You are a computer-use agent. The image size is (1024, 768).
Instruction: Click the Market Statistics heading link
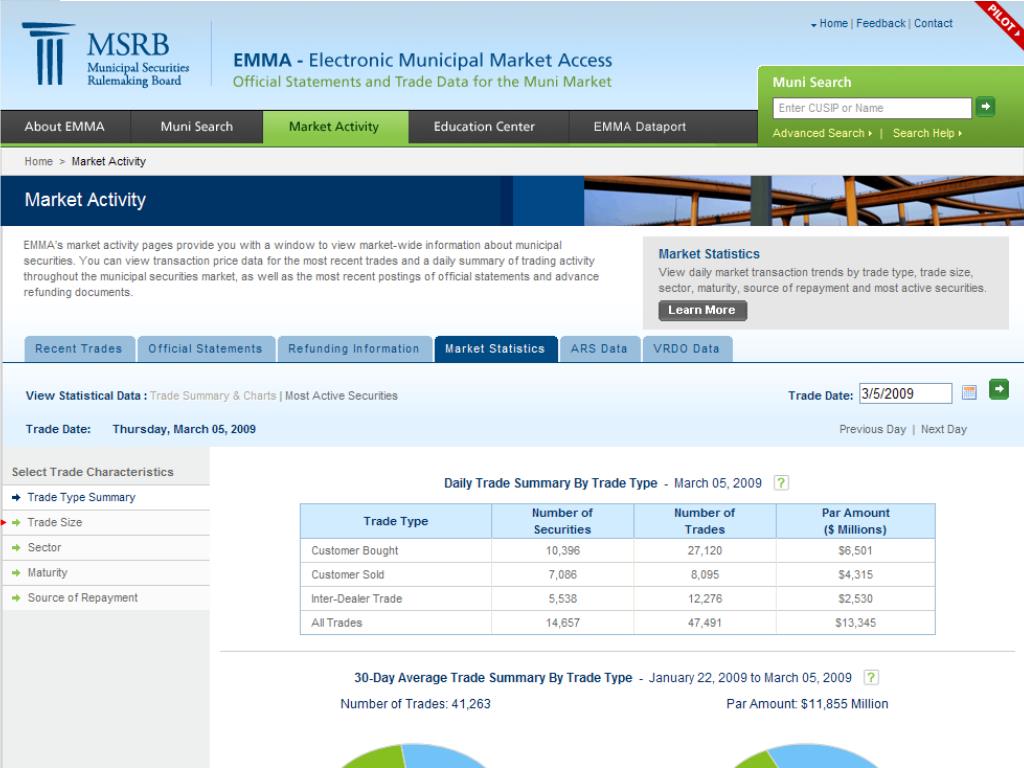pyautogui.click(x=709, y=254)
